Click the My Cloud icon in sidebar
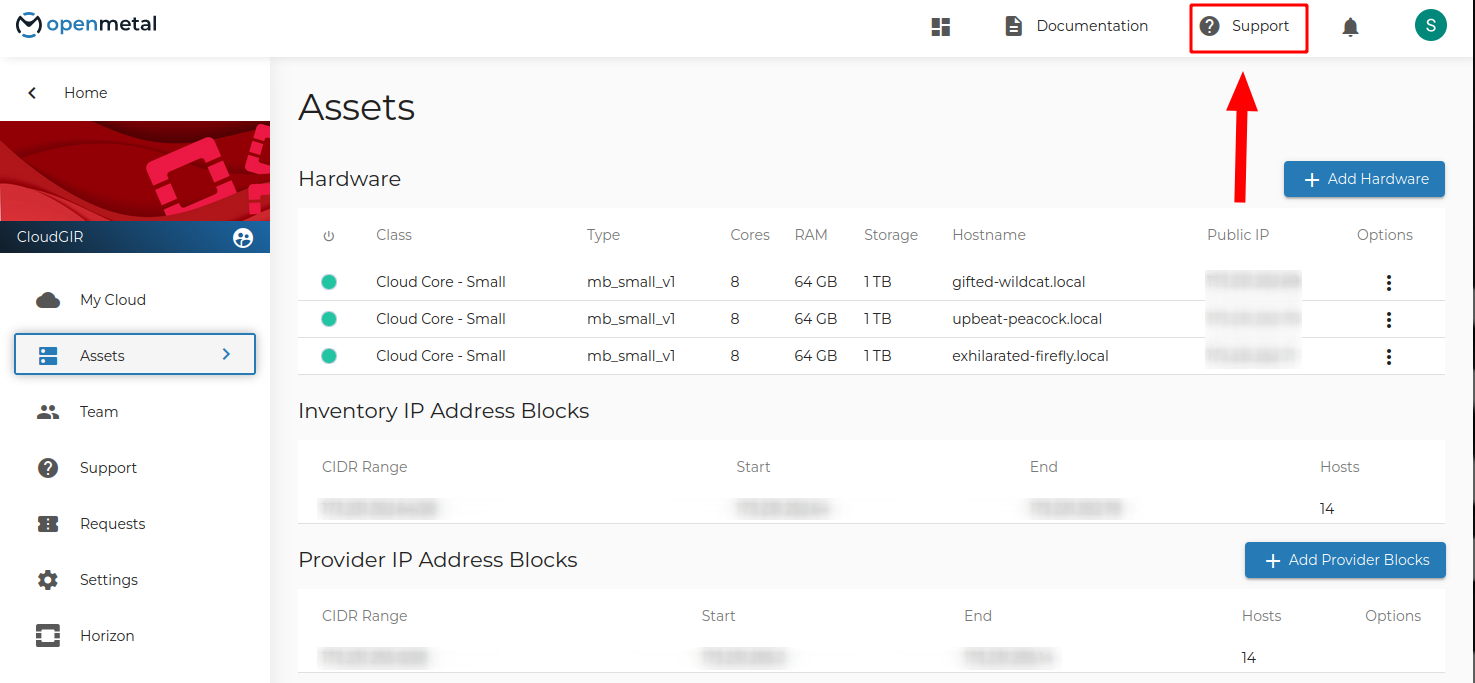The width and height of the screenshot is (1475, 683). pyautogui.click(x=48, y=300)
